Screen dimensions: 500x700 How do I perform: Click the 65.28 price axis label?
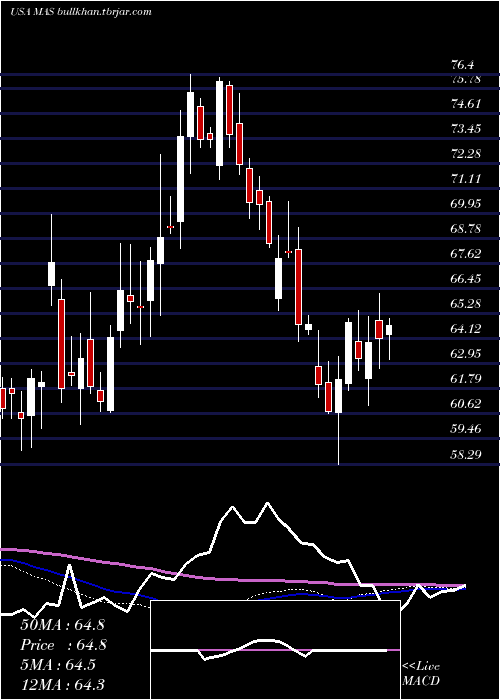tap(466, 304)
